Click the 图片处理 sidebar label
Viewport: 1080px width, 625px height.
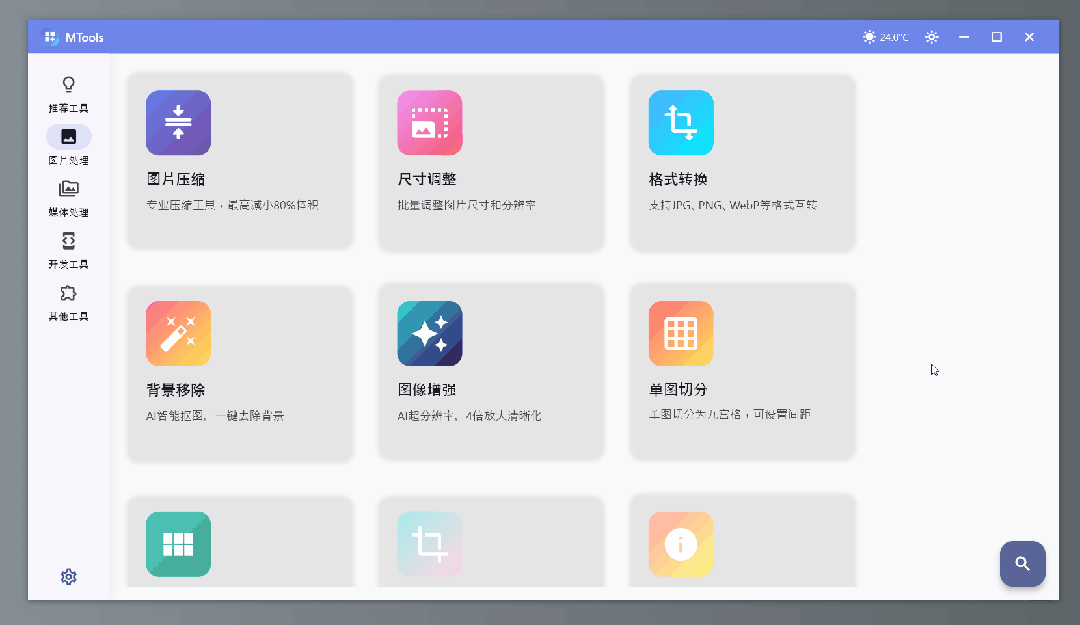[x=68, y=161]
